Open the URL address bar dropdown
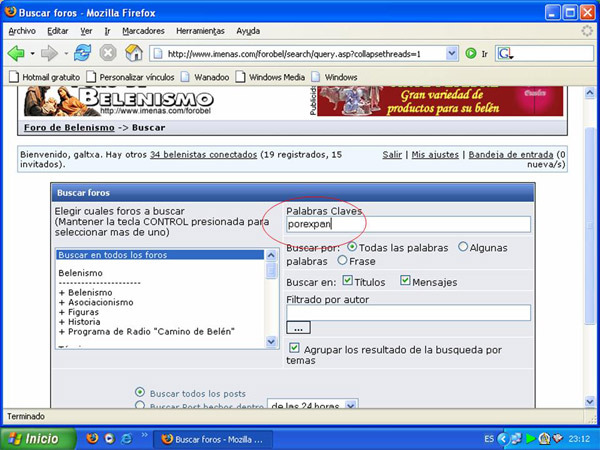 [452, 53]
